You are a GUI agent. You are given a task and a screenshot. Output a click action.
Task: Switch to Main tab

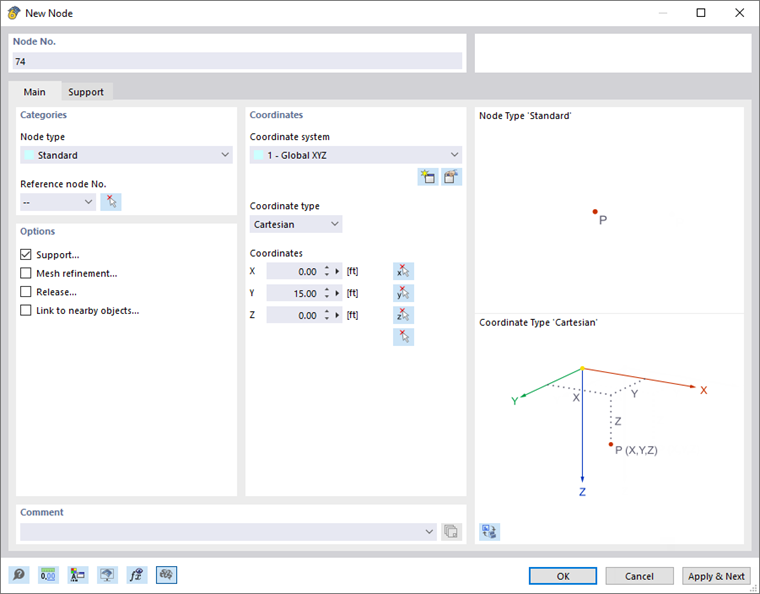34,92
